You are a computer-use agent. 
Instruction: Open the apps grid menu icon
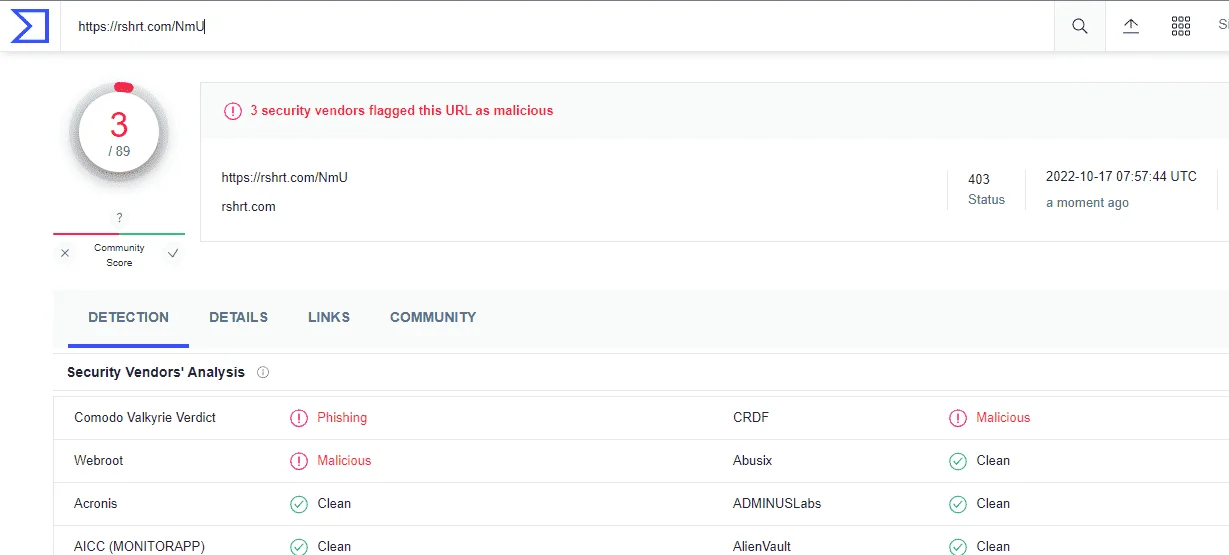pyautogui.click(x=1181, y=27)
